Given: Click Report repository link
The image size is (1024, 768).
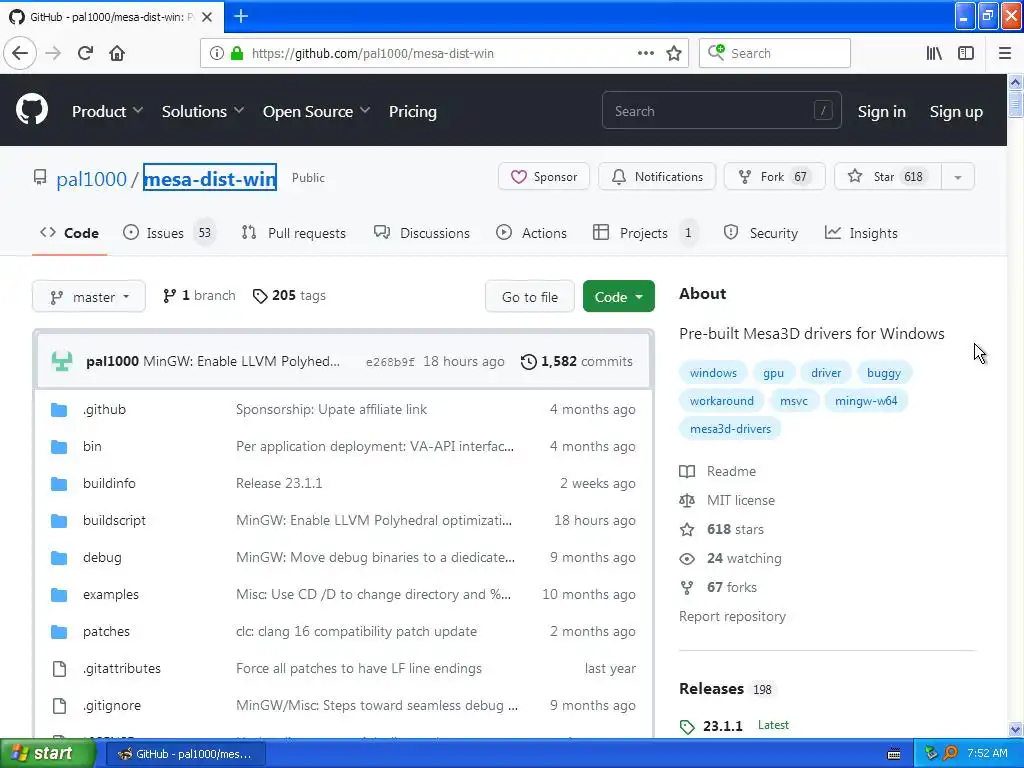Looking at the screenshot, I should point(732,616).
